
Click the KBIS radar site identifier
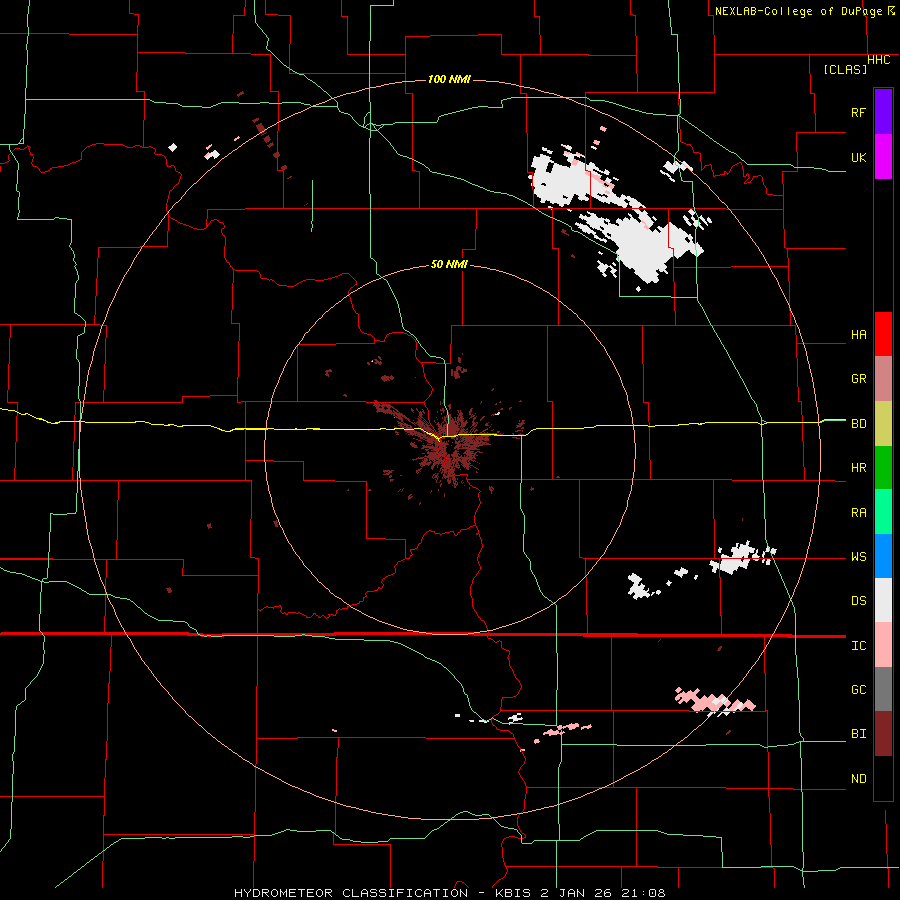pyautogui.click(x=510, y=893)
